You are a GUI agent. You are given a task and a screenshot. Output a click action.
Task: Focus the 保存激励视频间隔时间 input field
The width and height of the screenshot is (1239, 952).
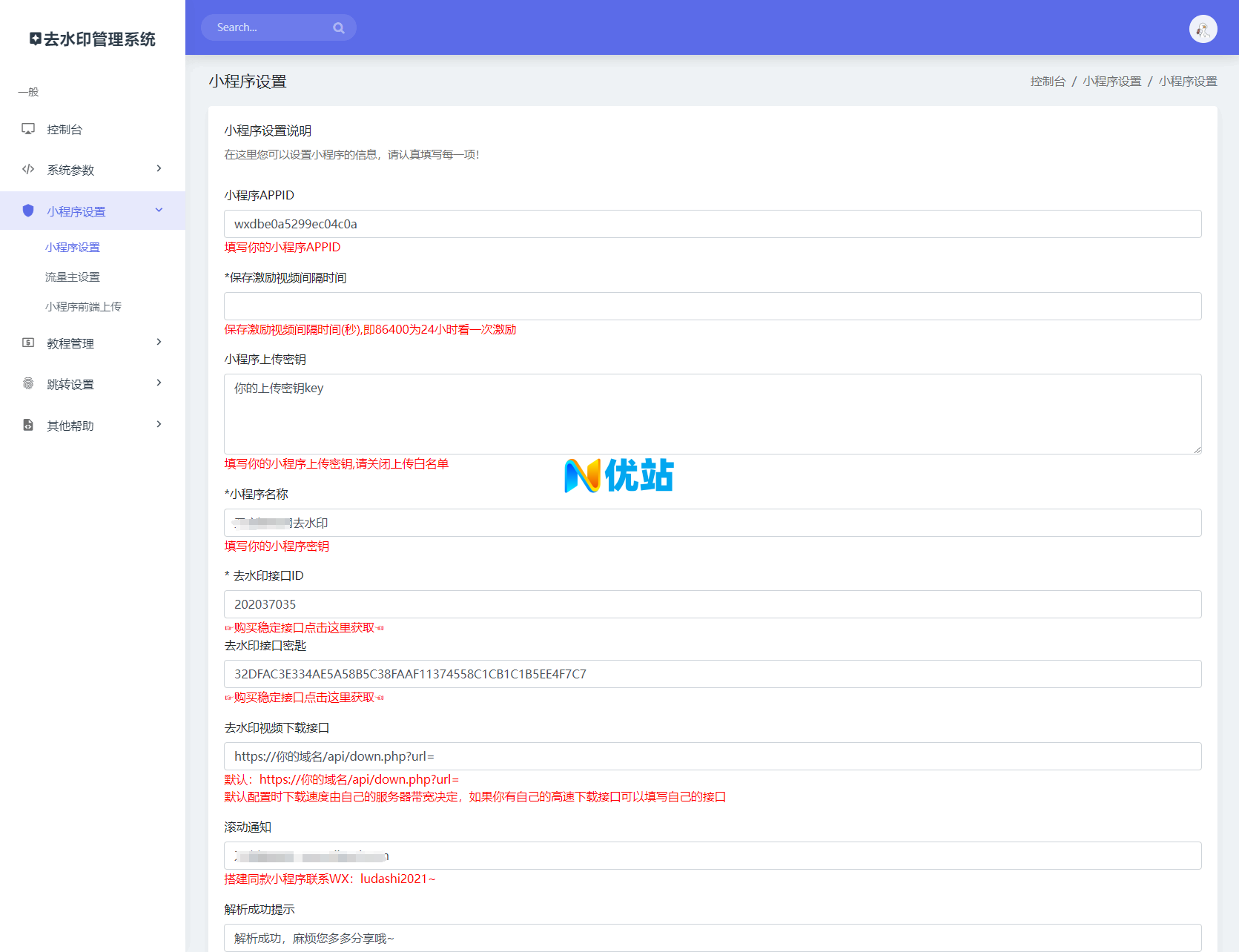click(712, 306)
